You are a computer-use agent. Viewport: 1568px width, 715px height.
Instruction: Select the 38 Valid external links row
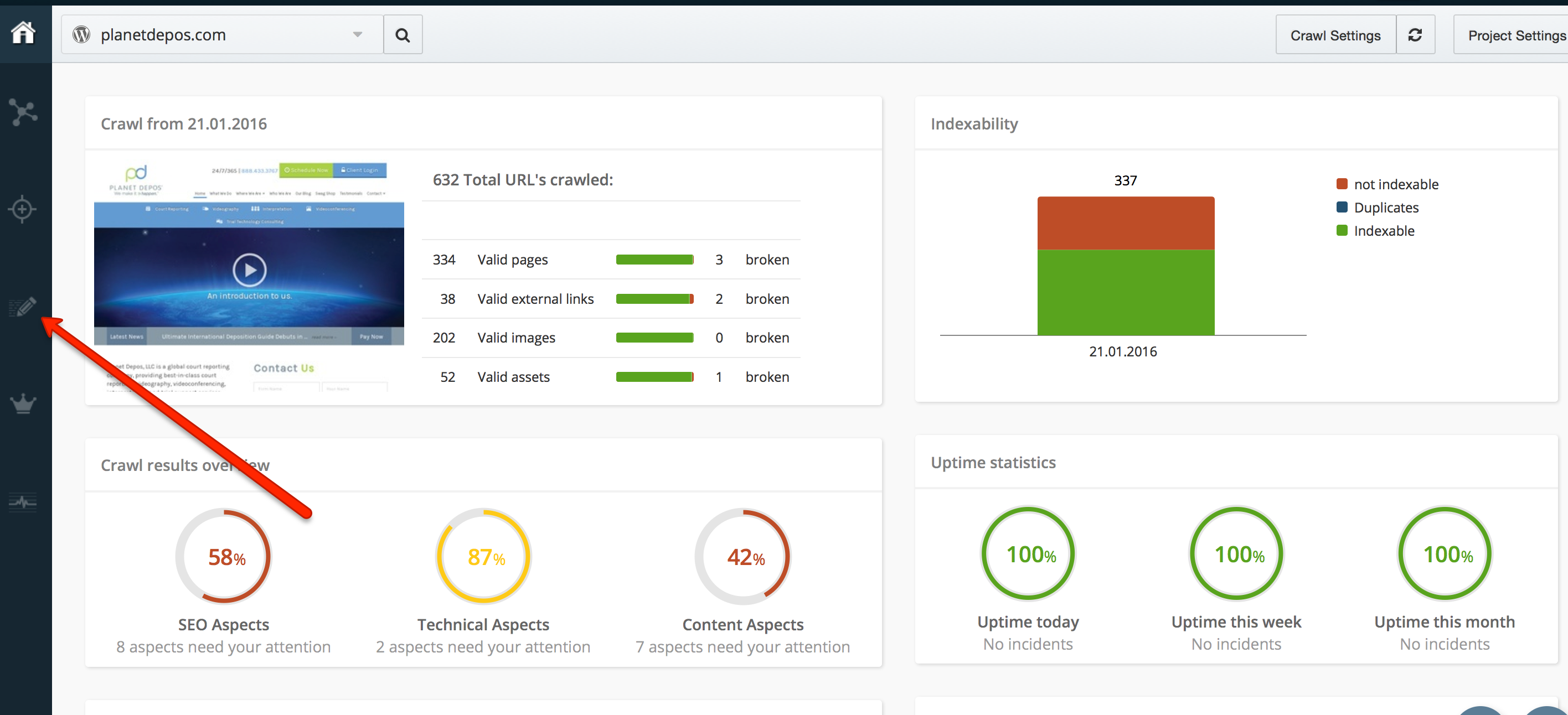tap(611, 299)
